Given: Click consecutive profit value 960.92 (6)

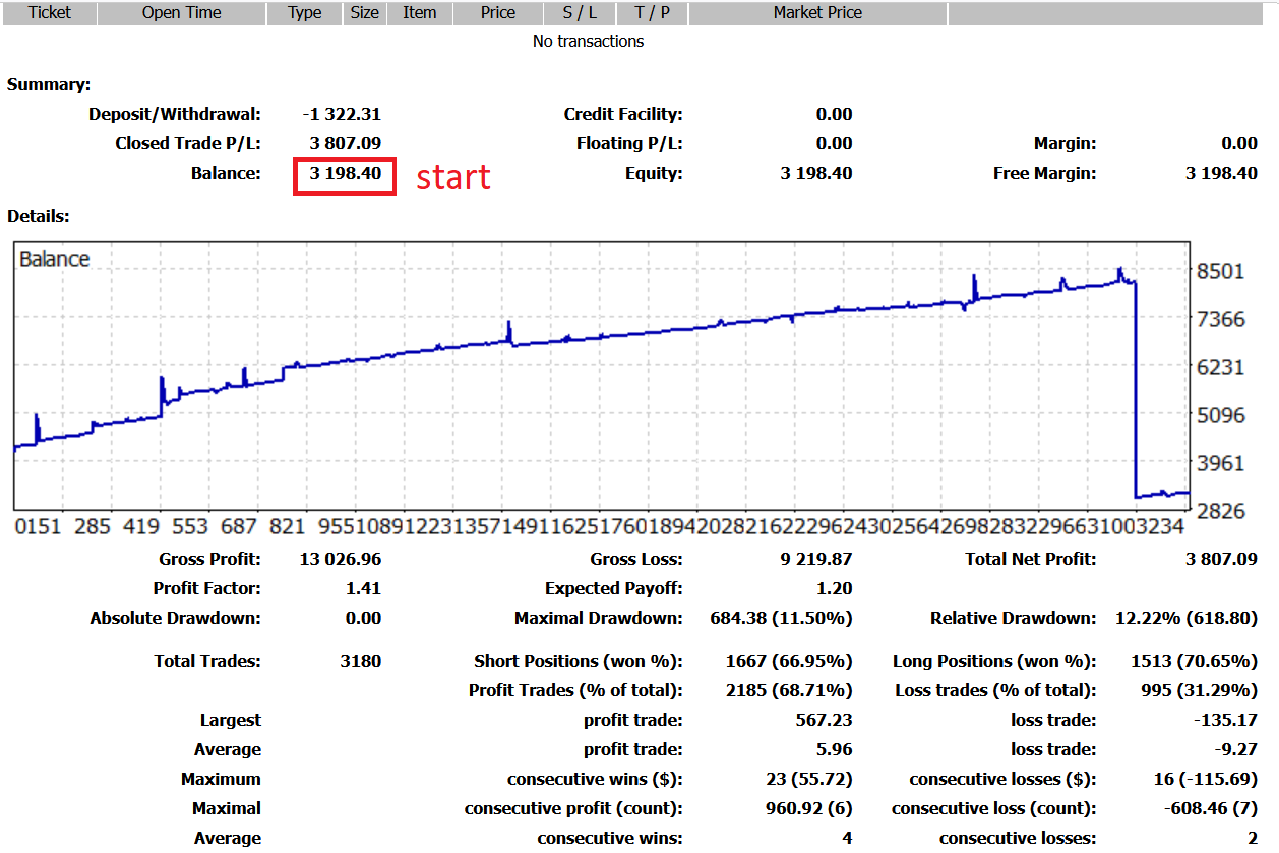Looking at the screenshot, I should click(808, 809).
